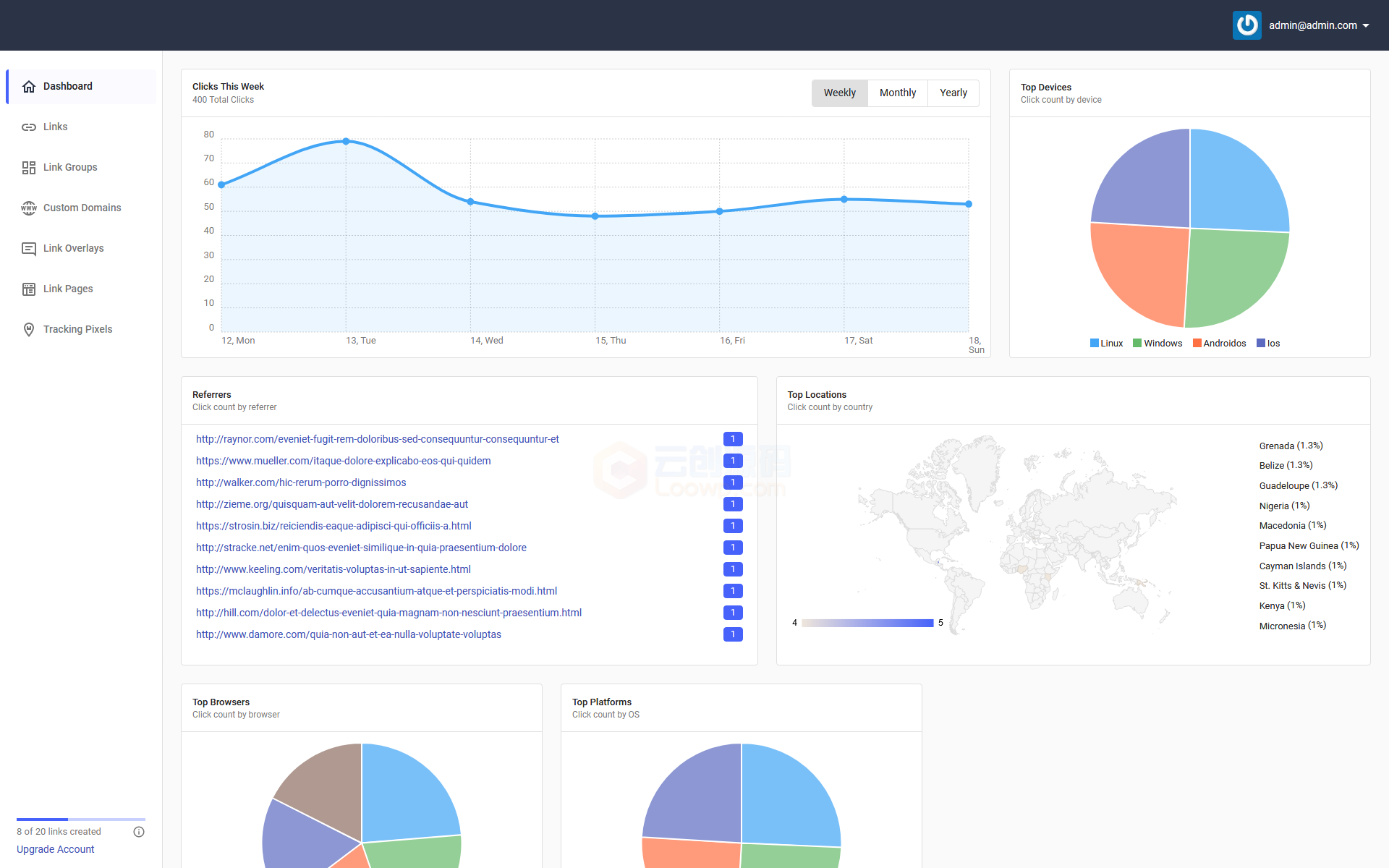Click the 8 of 20 links created text
This screenshot has height=868, width=1389.
point(59,832)
